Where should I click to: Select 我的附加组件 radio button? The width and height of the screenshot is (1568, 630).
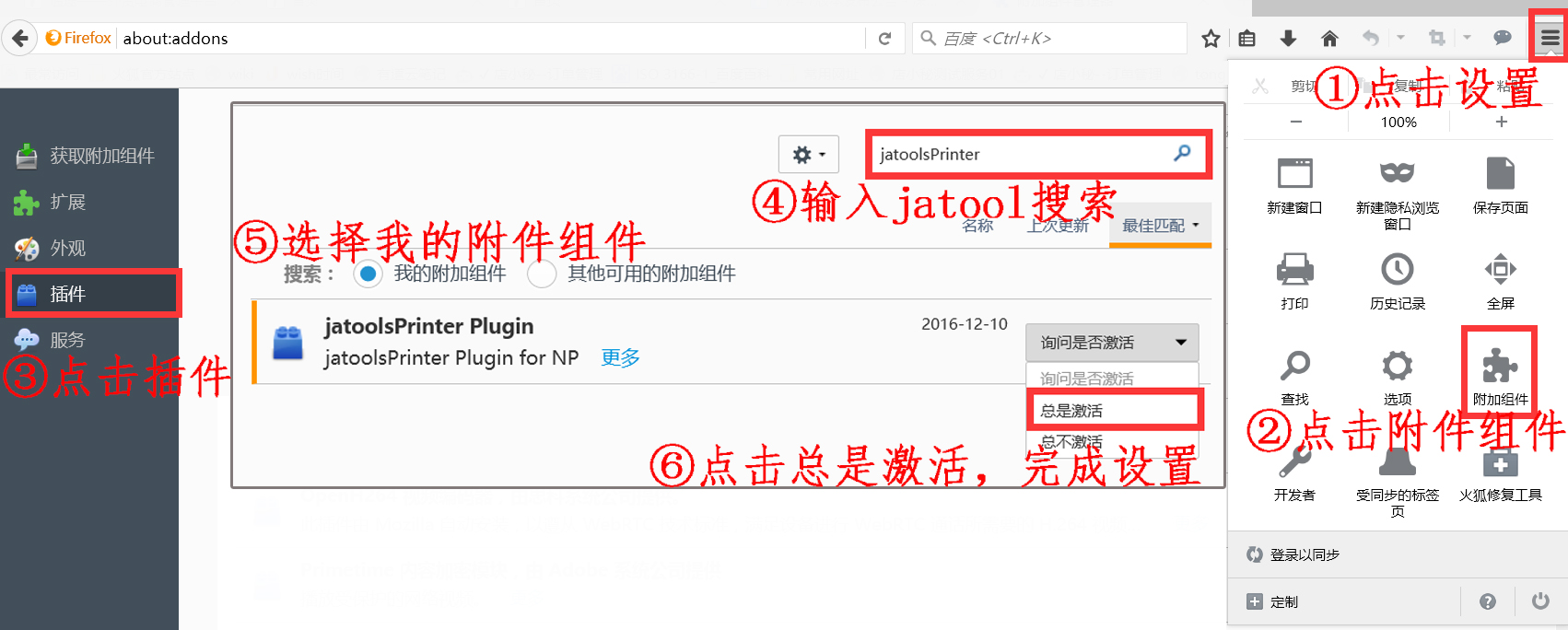(368, 274)
